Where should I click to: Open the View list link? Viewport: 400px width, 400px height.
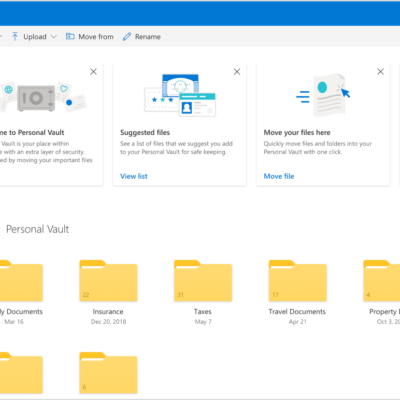click(134, 176)
